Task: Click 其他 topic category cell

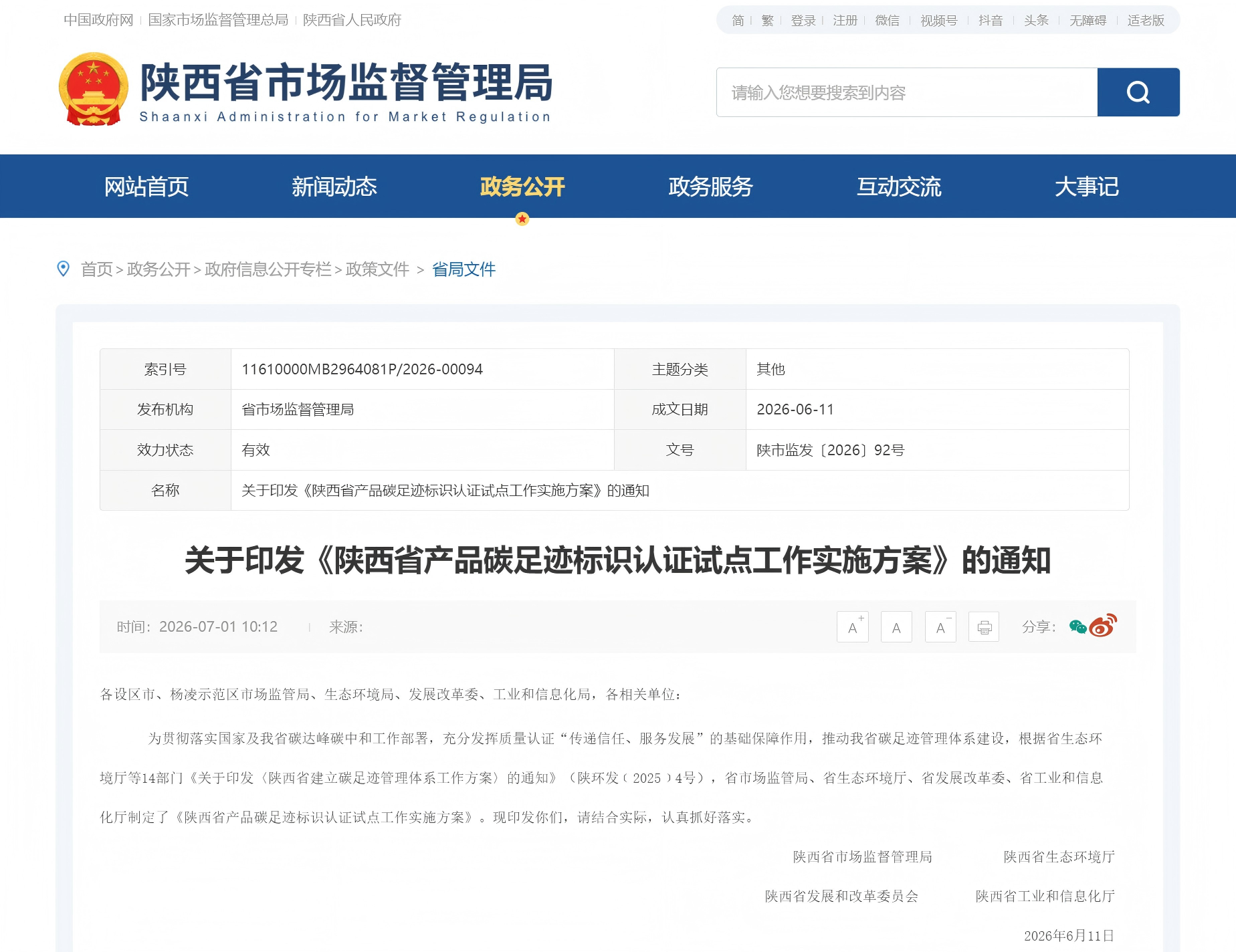Action: pos(770,369)
